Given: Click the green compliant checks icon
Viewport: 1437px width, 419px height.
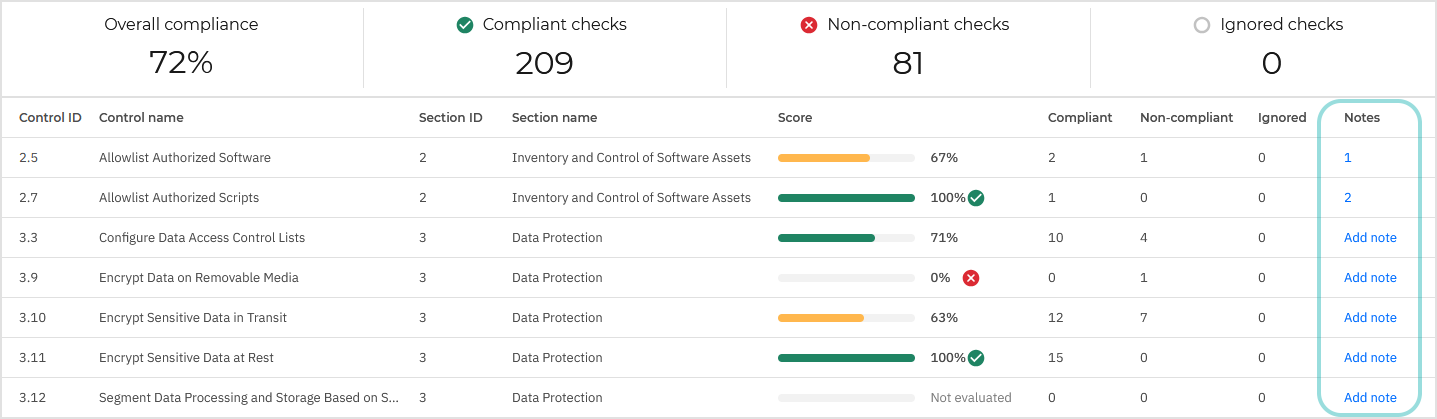Looking at the screenshot, I should click(464, 25).
